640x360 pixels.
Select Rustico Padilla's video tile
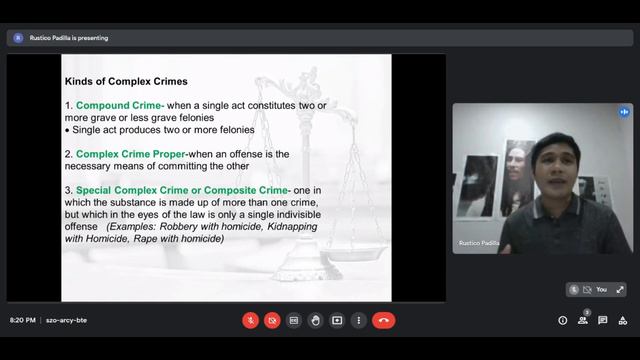tap(543, 178)
